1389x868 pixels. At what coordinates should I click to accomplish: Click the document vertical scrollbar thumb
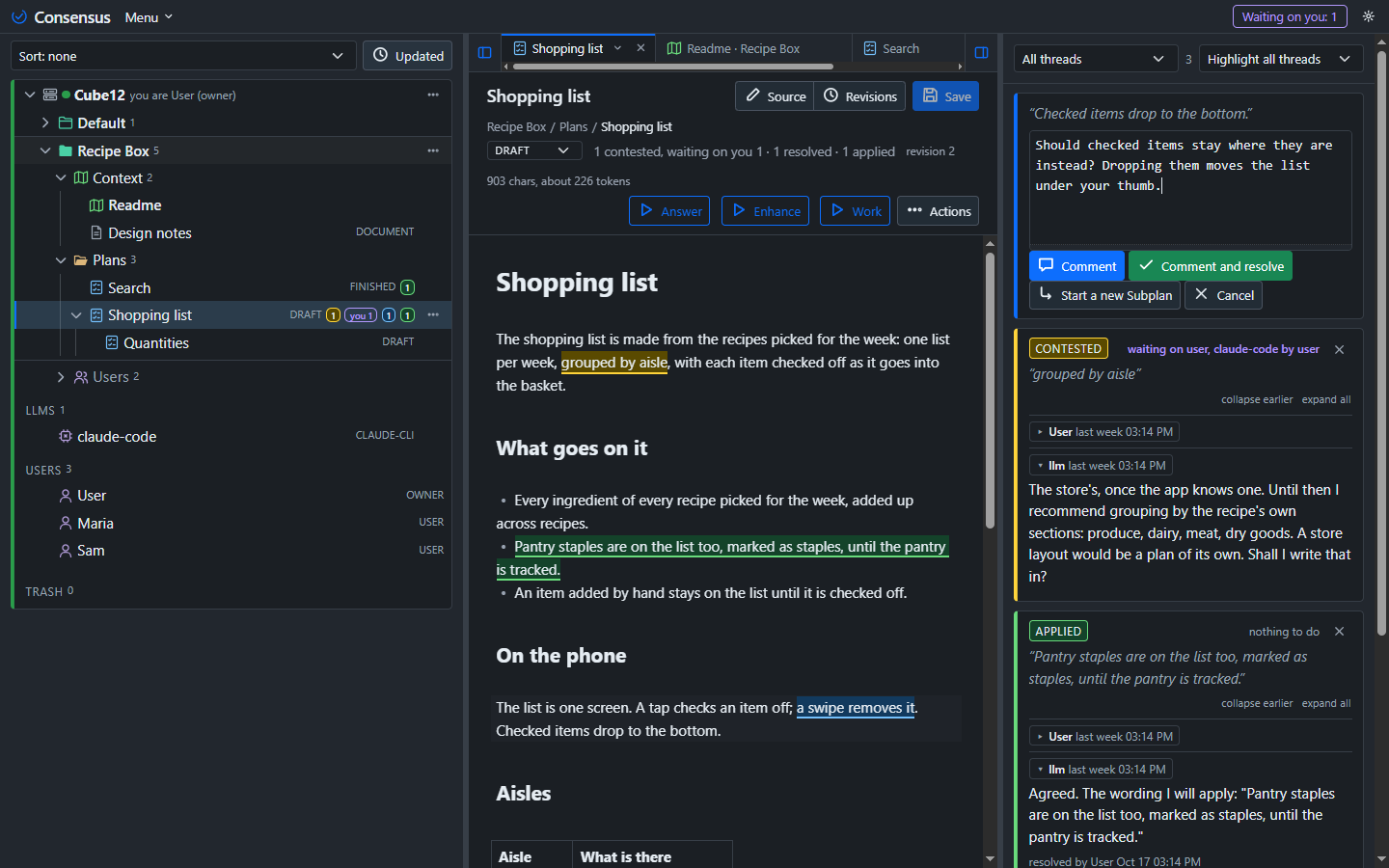[990, 391]
